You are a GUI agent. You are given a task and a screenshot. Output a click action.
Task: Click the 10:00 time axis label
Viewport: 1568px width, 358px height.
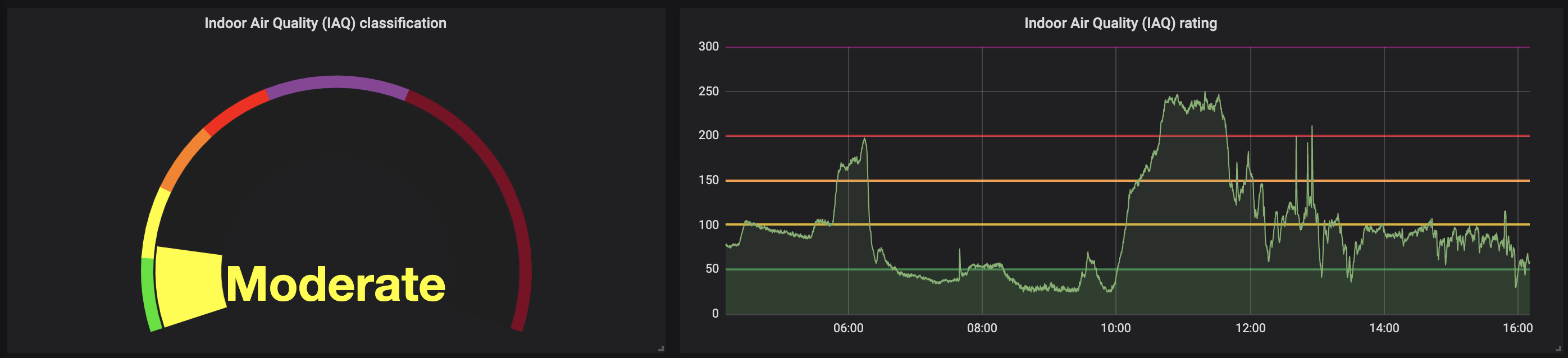pos(1115,328)
